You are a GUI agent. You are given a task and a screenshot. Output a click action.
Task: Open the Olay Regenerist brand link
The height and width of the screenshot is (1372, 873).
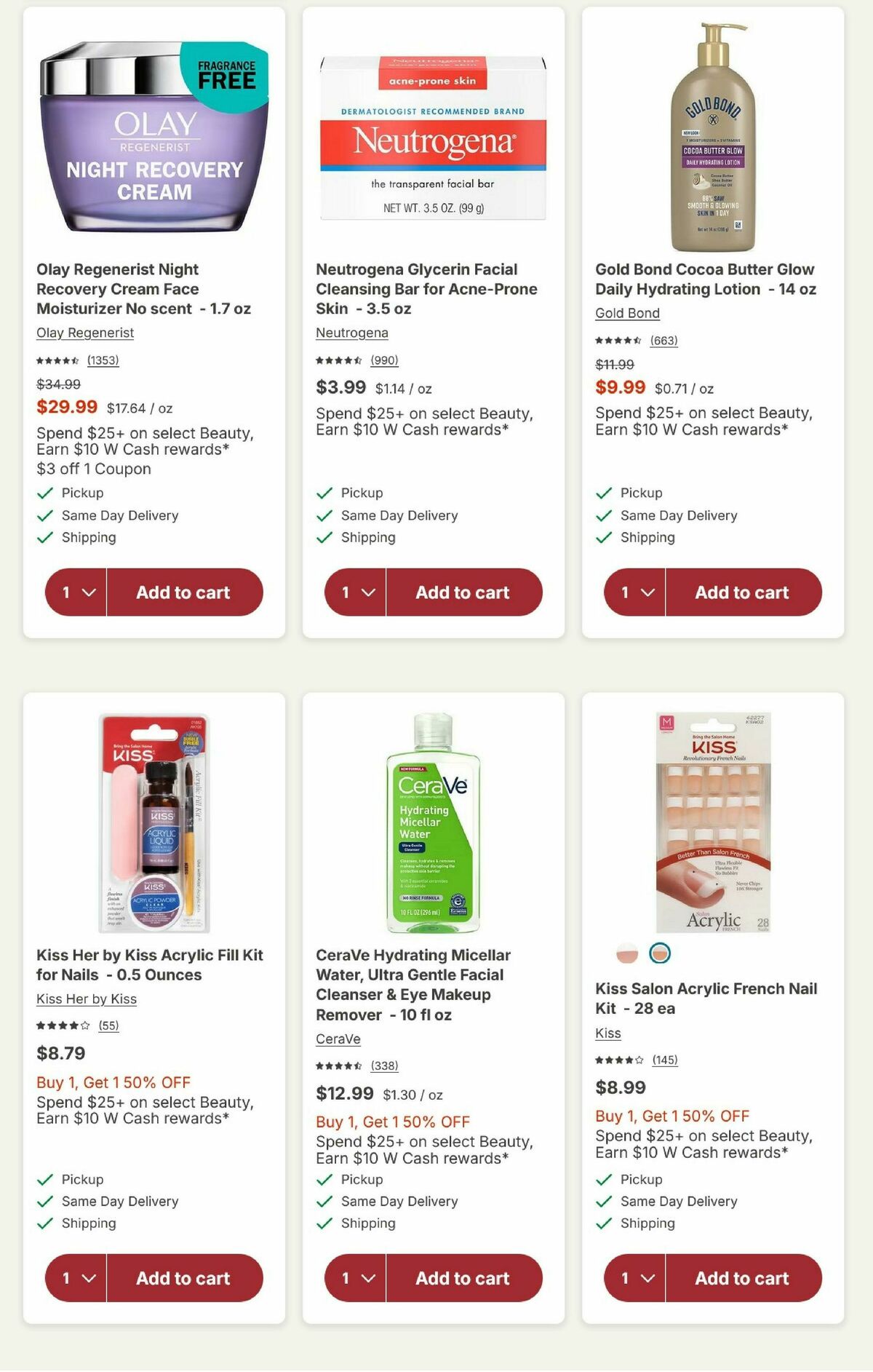pyautogui.click(x=84, y=333)
